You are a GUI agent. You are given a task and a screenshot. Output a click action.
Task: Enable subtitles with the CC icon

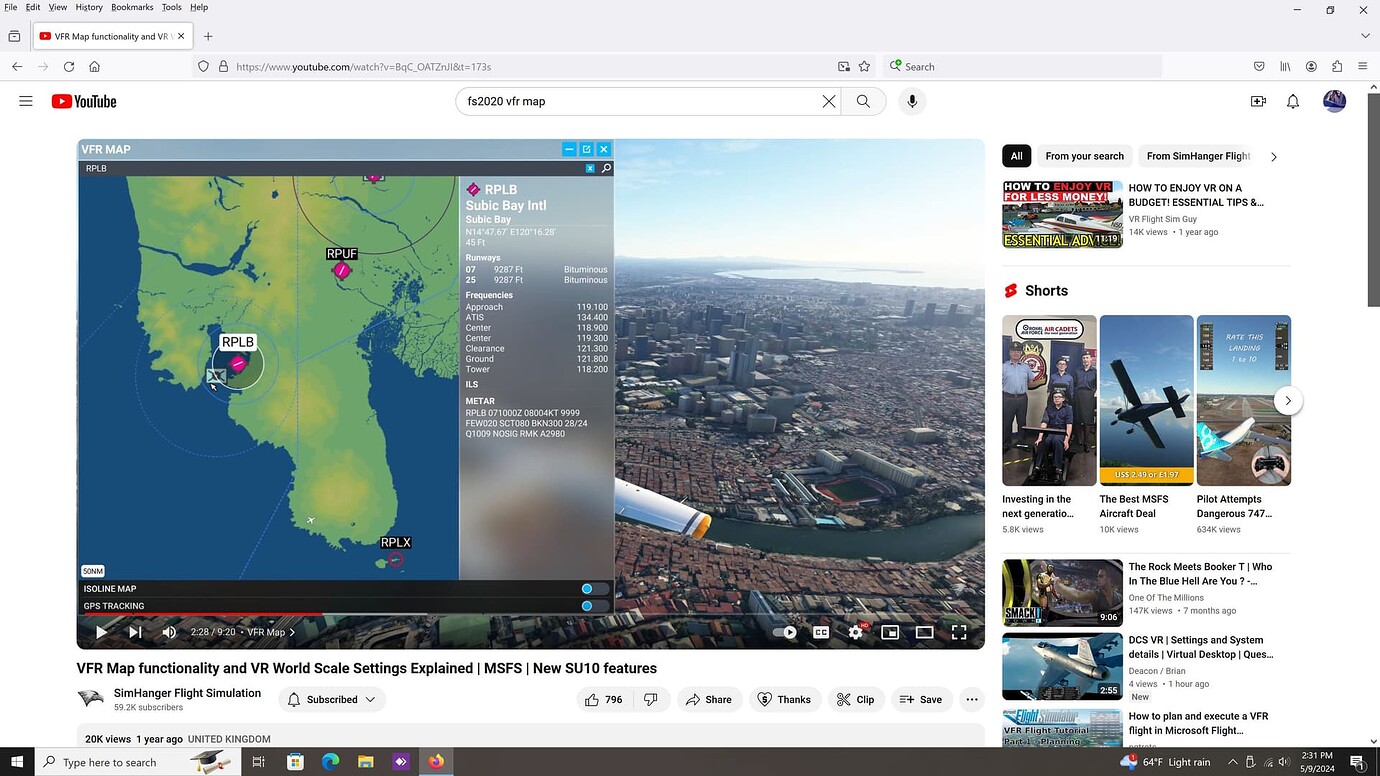point(821,632)
